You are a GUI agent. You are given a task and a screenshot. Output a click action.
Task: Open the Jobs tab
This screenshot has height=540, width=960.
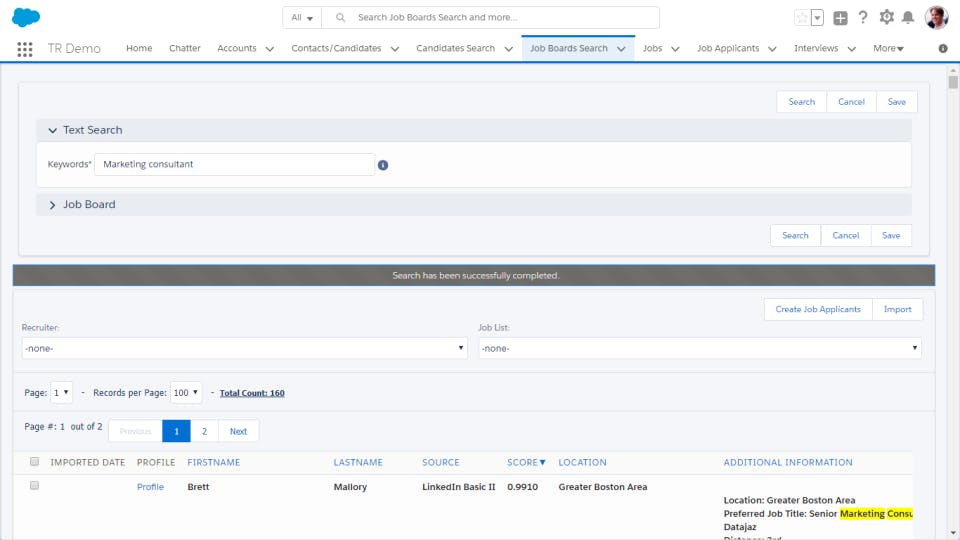point(652,48)
